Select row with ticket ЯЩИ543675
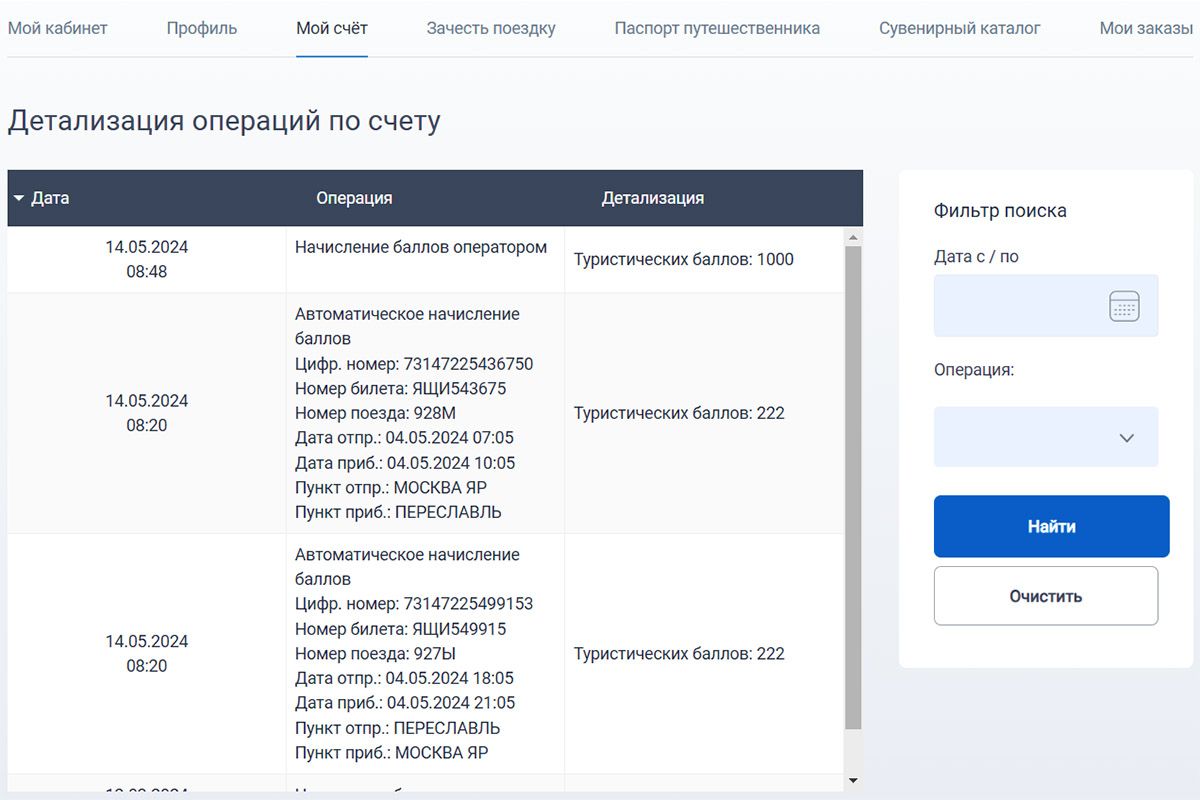This screenshot has width=1200, height=800. coord(425,413)
